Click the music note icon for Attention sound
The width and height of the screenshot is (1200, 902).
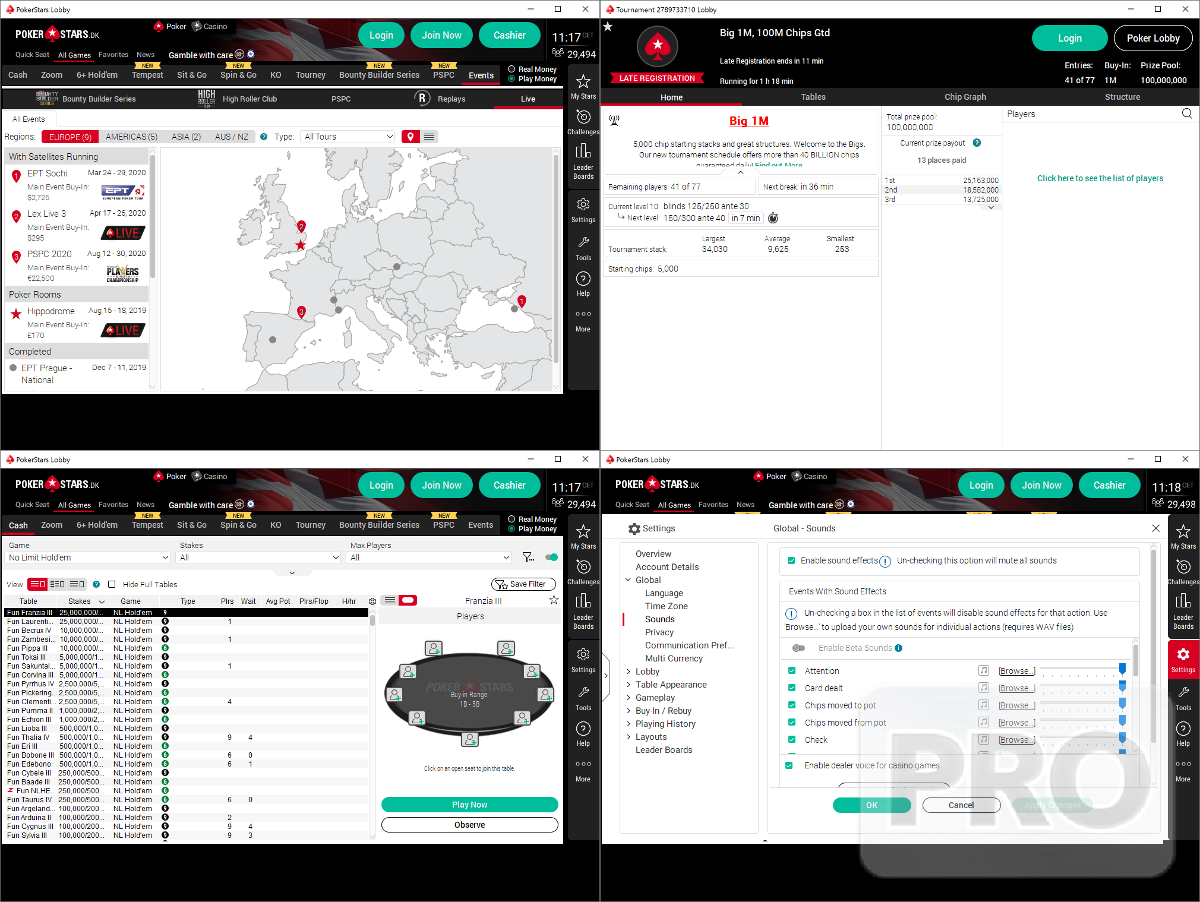(984, 671)
